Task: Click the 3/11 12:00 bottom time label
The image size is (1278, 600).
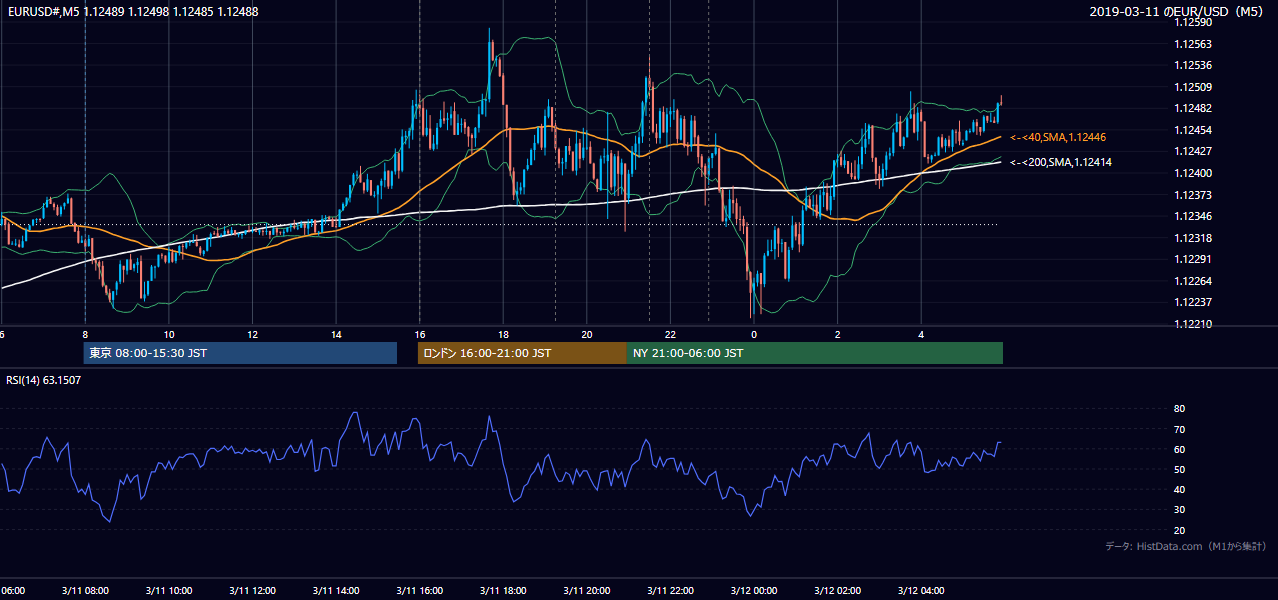Action: 253,590
